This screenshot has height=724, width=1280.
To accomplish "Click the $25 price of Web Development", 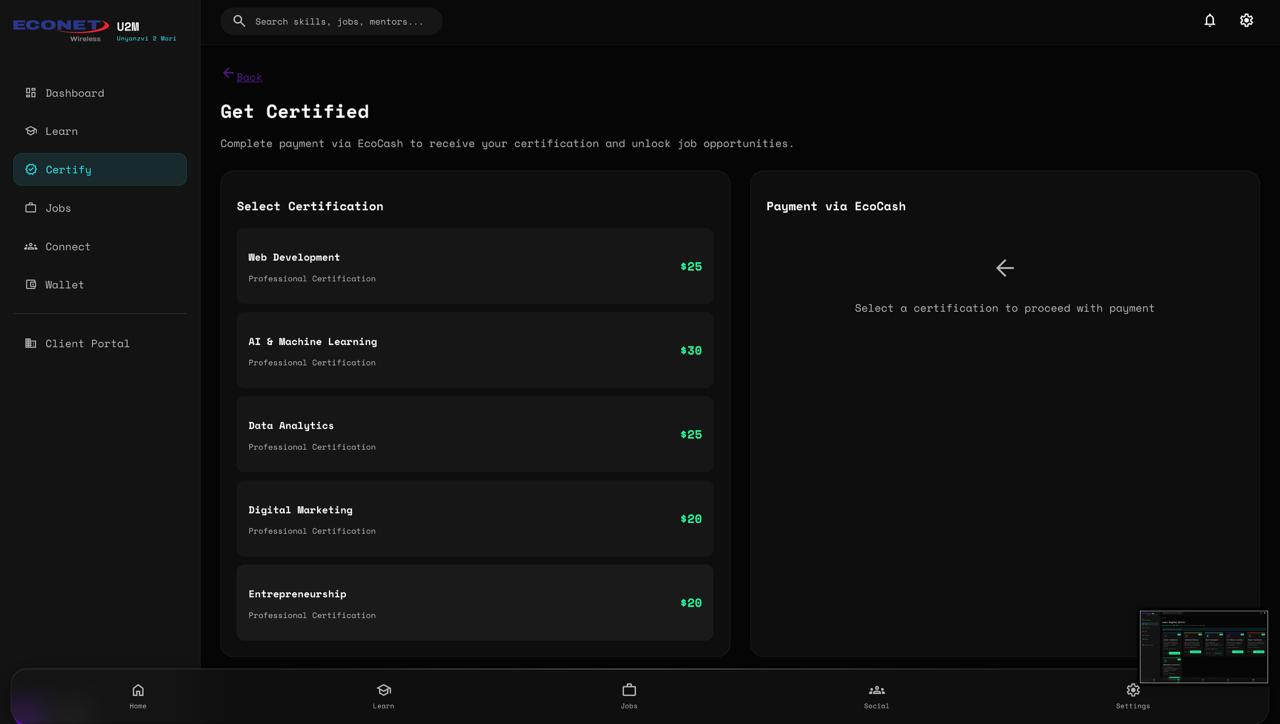I will click(691, 266).
